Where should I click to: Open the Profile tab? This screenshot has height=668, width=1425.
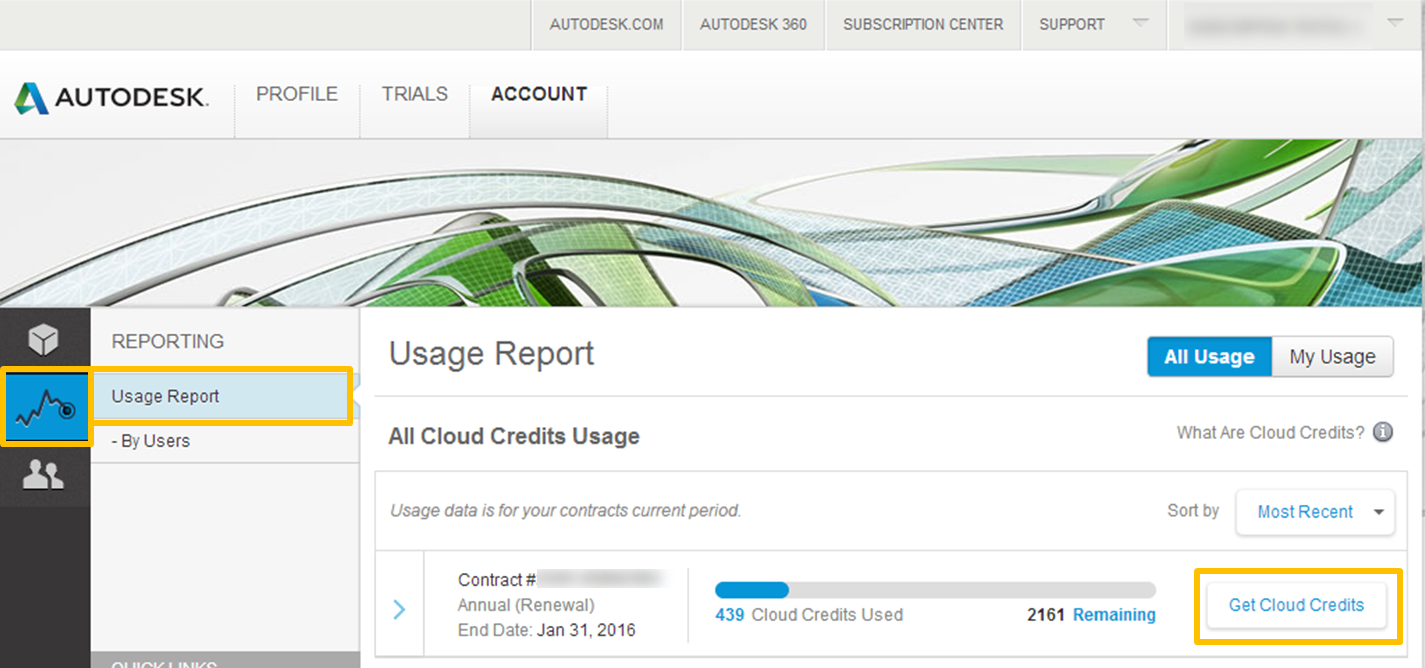[297, 94]
